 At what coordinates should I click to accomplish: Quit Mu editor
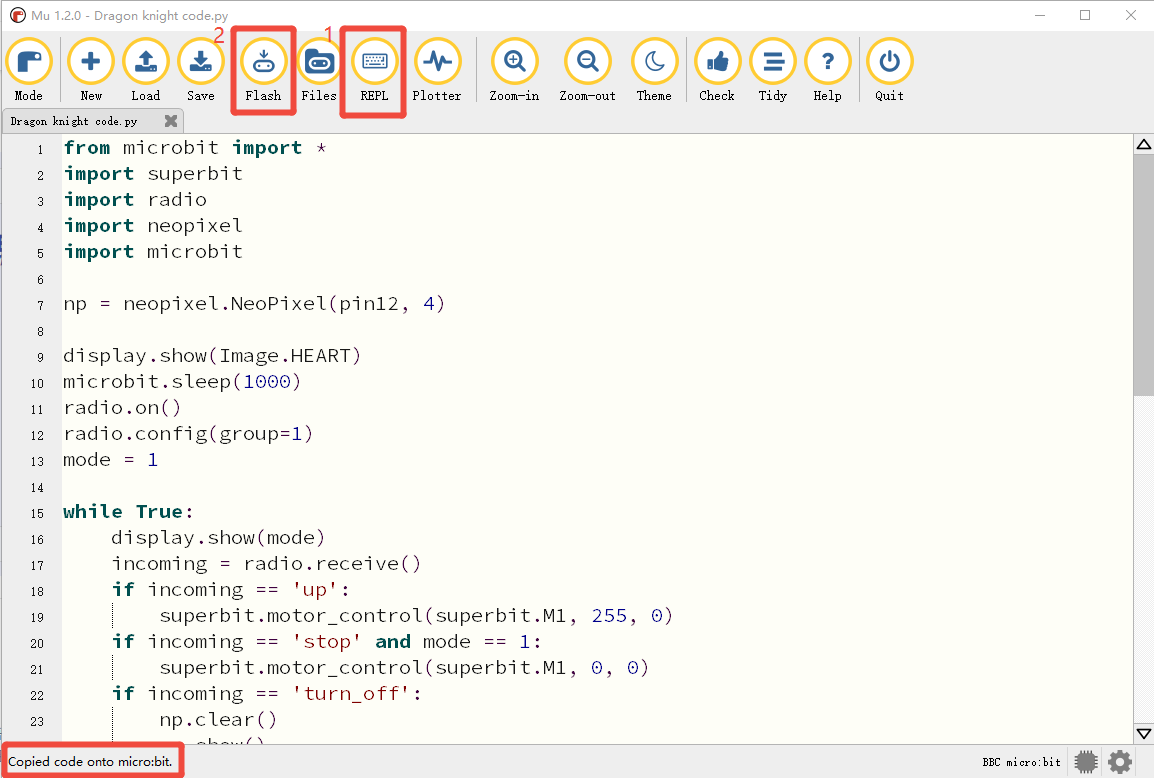click(x=889, y=71)
